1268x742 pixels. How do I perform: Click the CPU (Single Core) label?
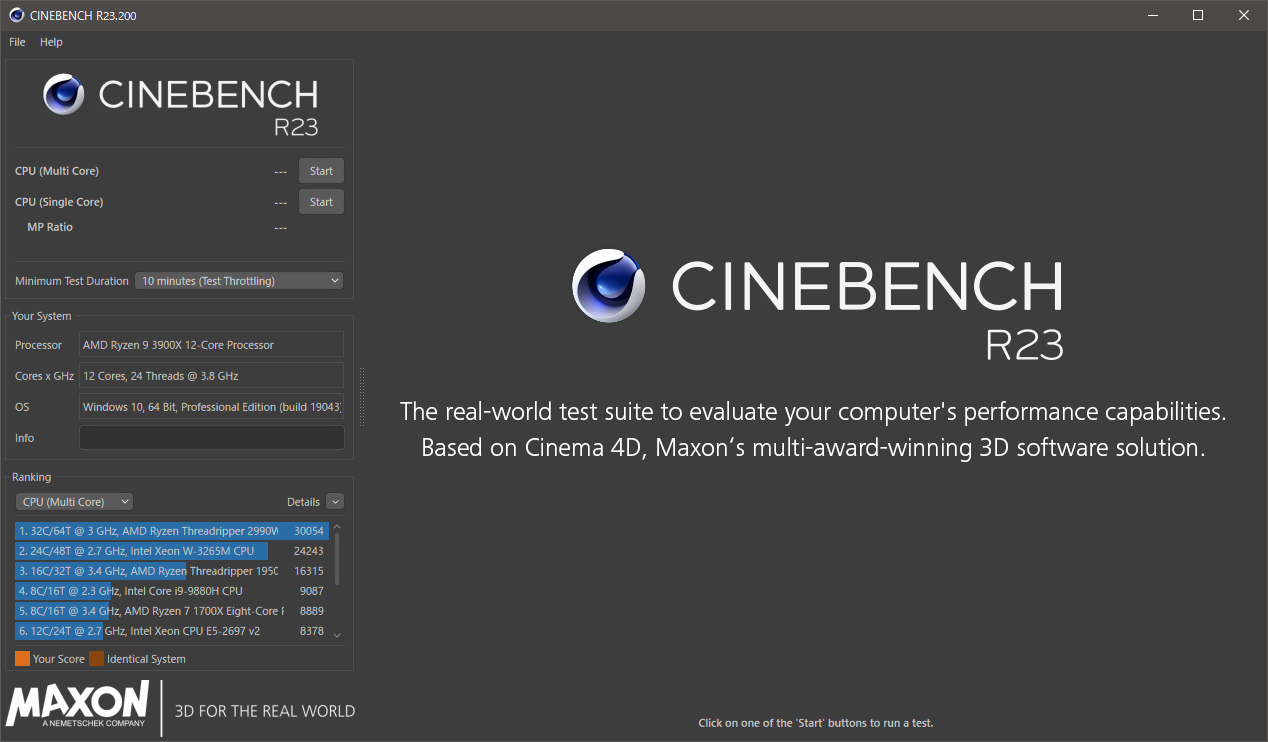click(x=59, y=202)
